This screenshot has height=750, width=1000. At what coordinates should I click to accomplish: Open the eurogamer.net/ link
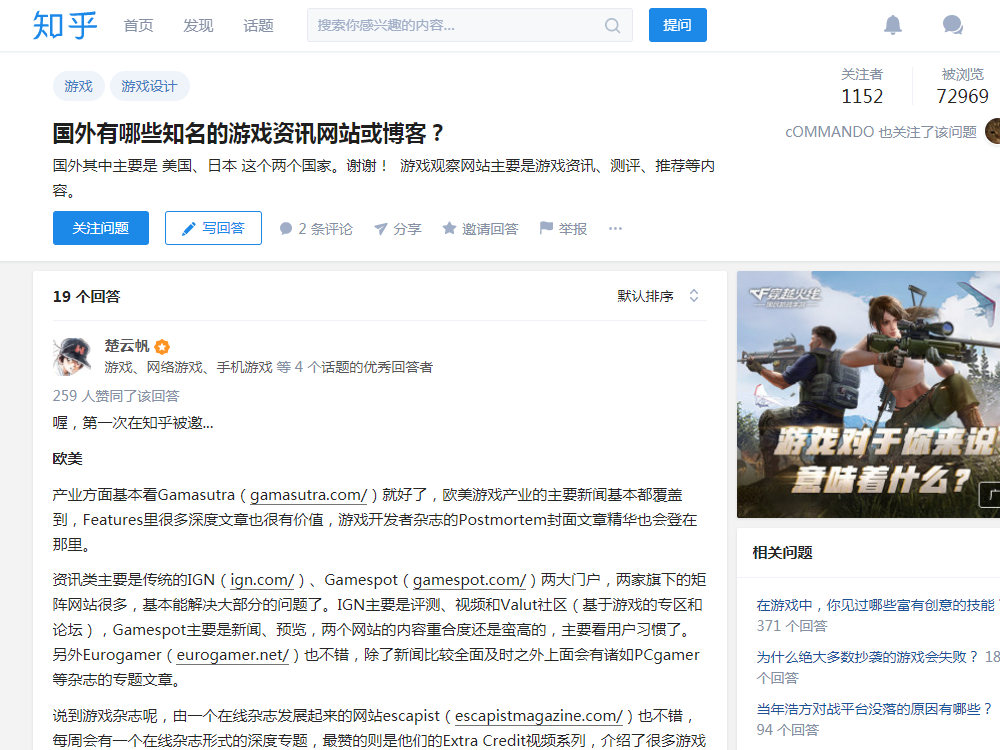[x=233, y=655]
